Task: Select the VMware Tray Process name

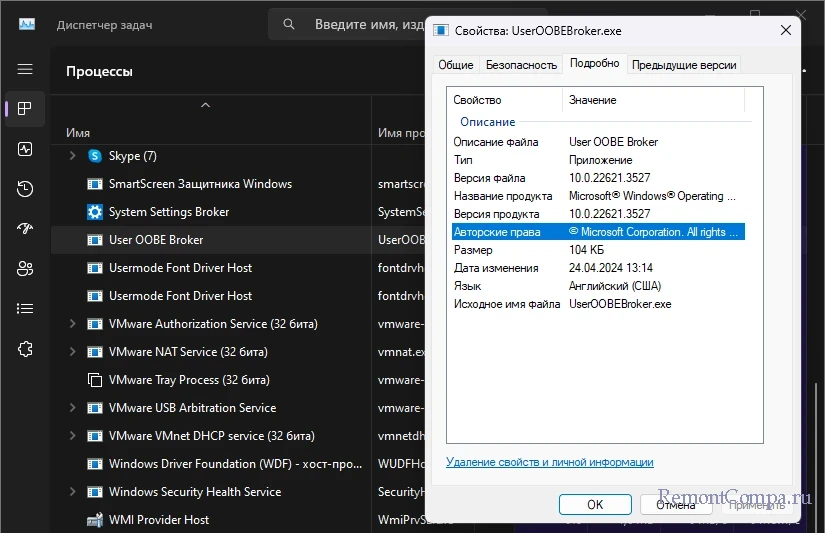Action: tap(189, 380)
